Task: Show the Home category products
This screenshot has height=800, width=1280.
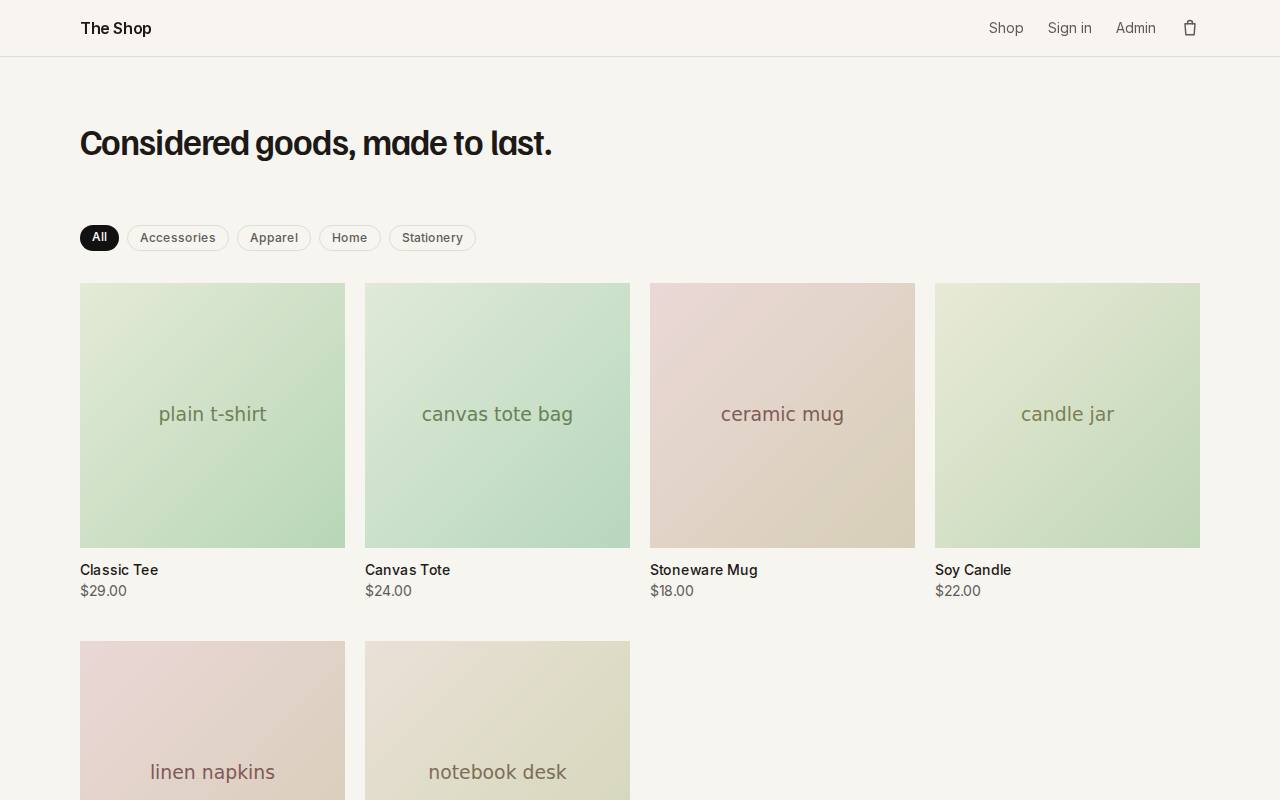Action: [x=350, y=238]
